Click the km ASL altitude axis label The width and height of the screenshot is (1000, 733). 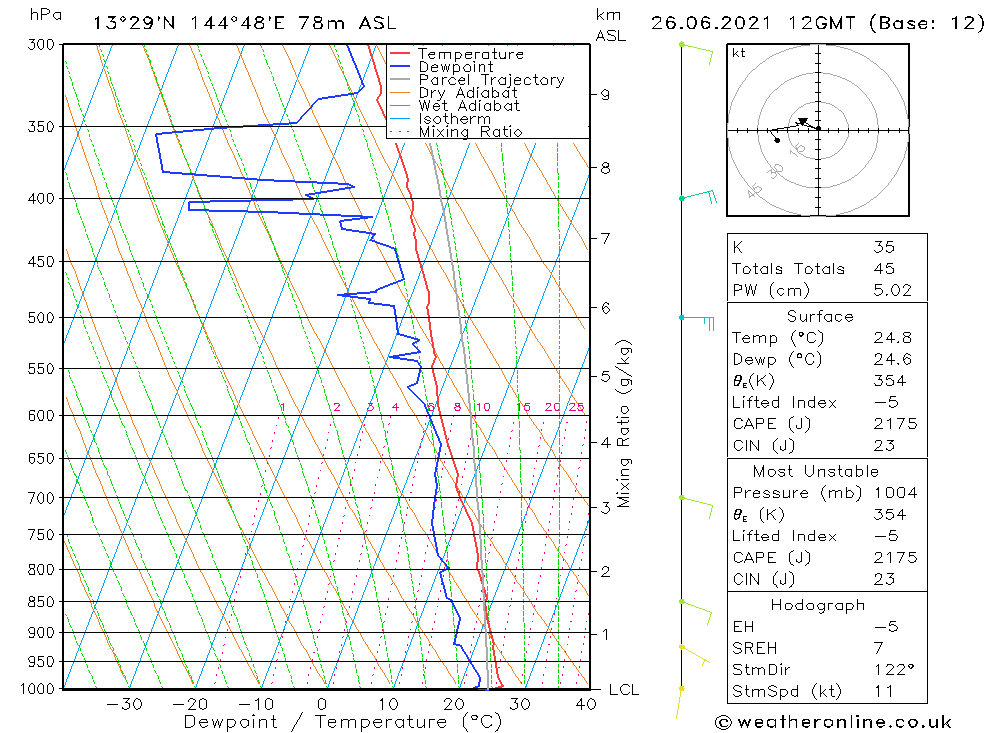click(610, 25)
